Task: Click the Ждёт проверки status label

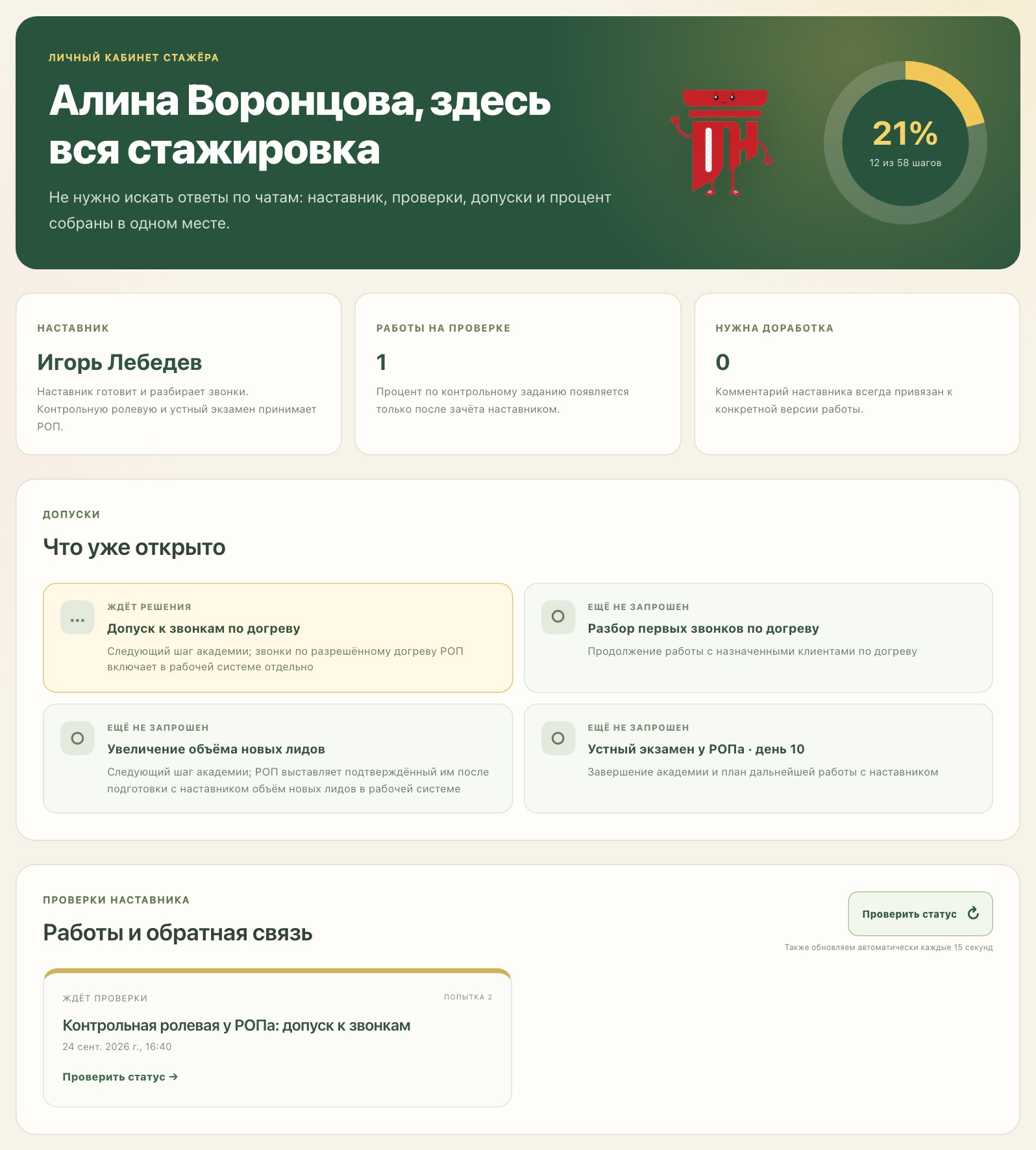Action: pos(105,998)
